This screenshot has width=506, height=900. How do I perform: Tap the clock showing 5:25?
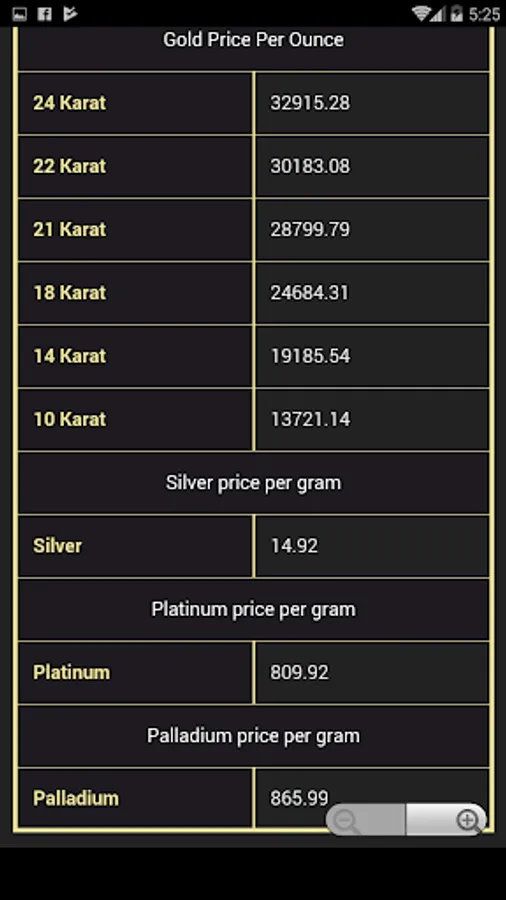(x=484, y=14)
